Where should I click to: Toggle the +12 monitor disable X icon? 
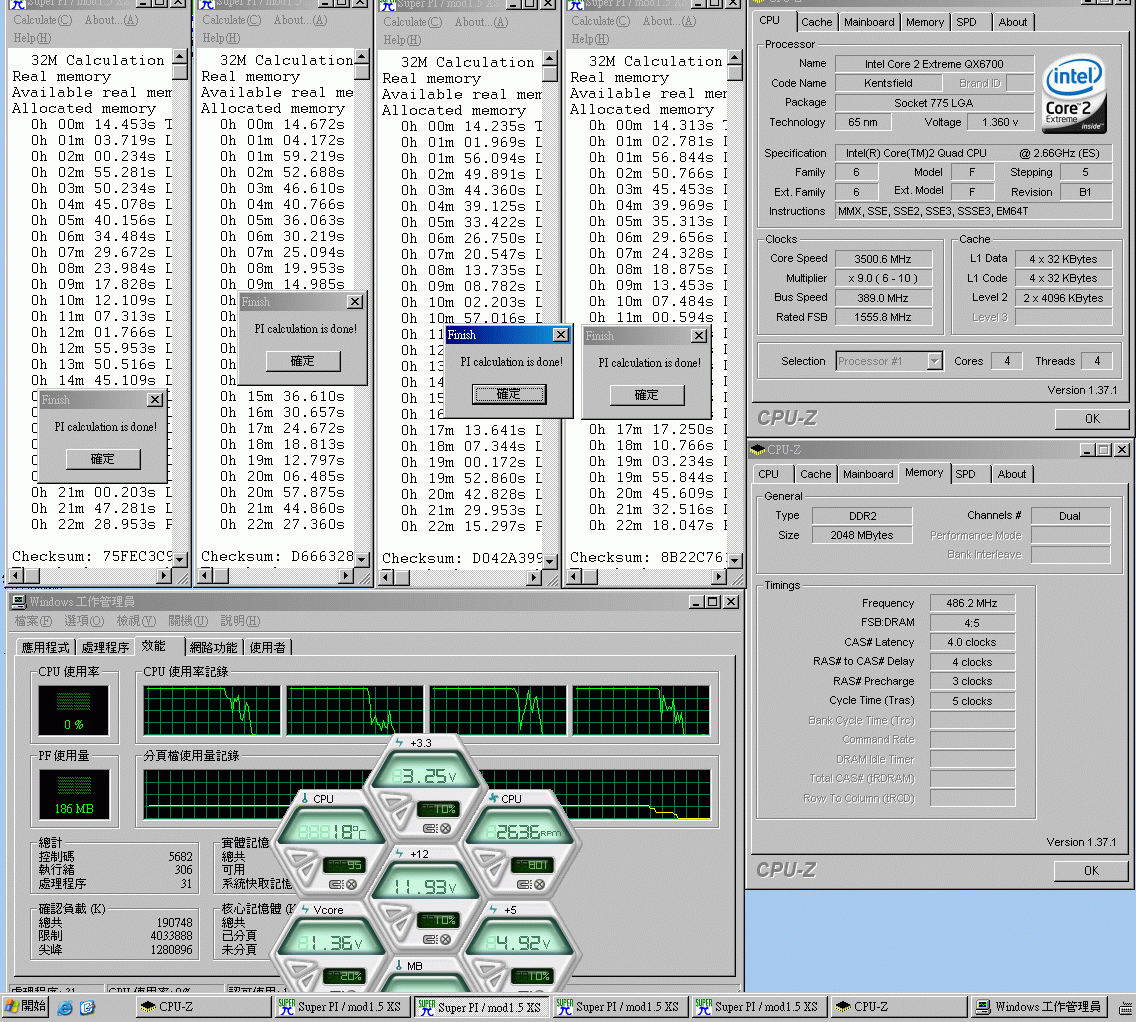tap(446, 939)
